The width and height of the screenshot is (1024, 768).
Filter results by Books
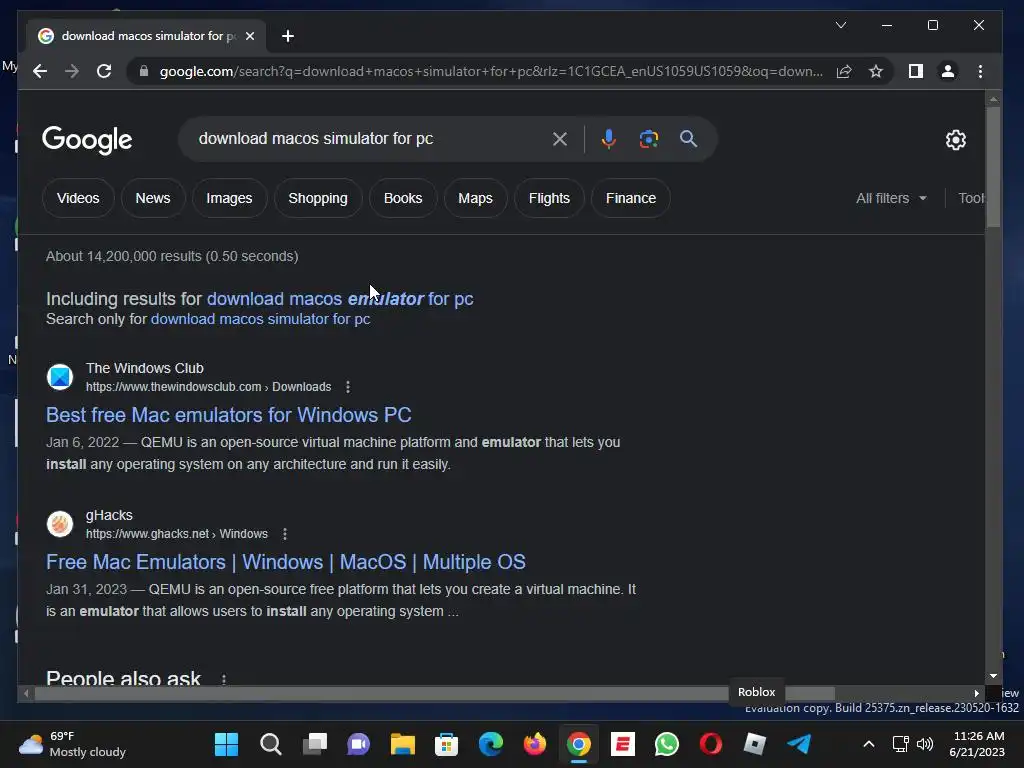click(x=403, y=198)
